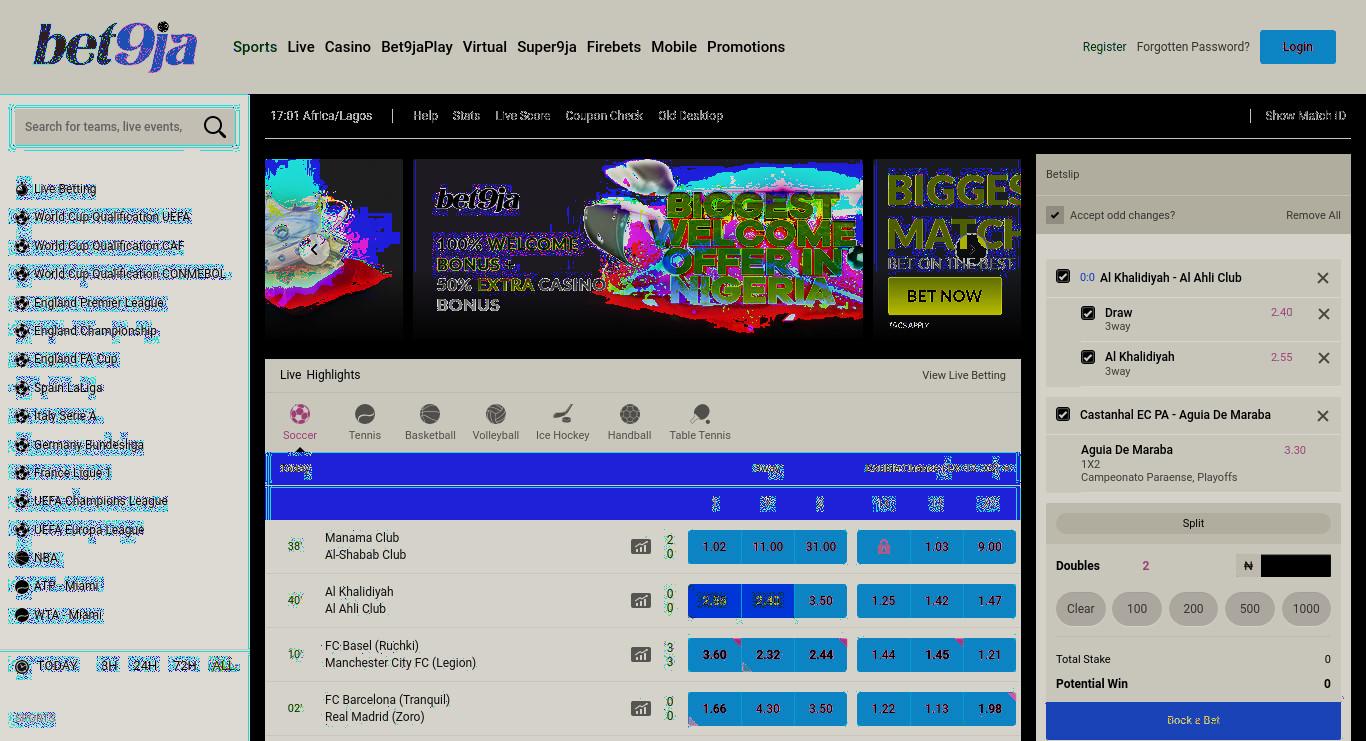Click the Split button
Viewport: 1366px width, 741px height.
(1193, 523)
